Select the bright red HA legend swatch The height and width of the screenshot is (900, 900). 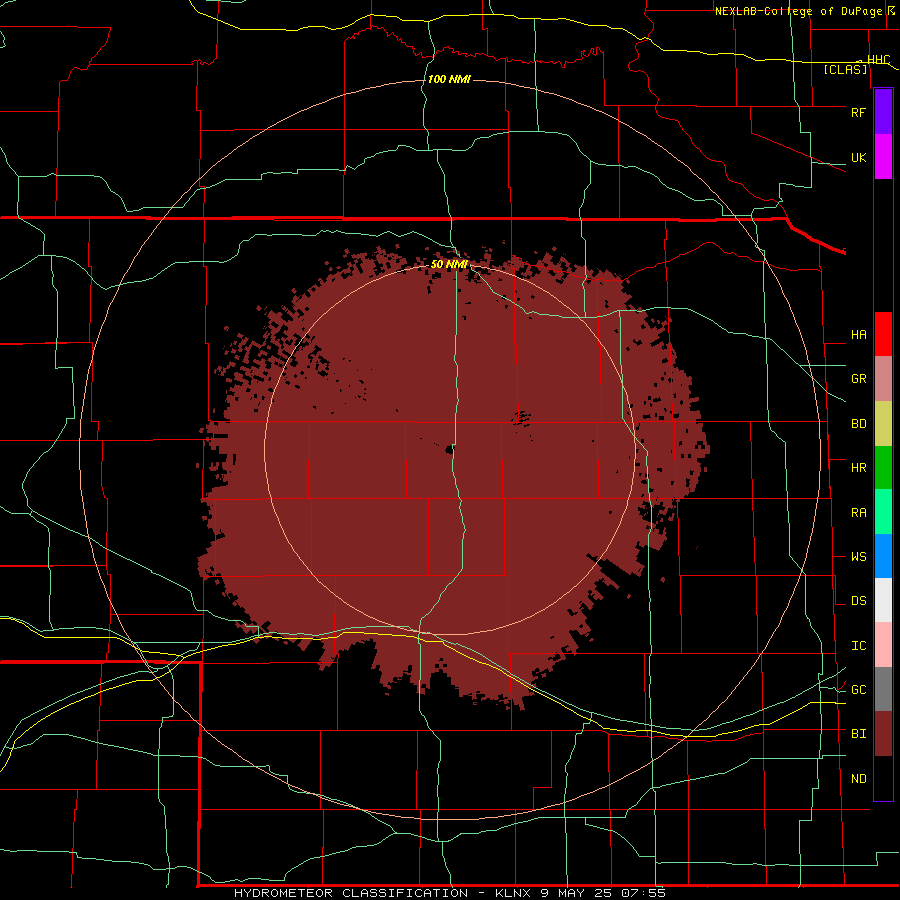(883, 334)
